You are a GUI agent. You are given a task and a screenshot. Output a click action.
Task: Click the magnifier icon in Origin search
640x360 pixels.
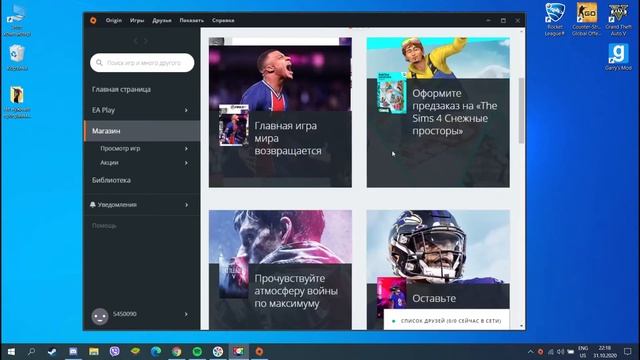pos(99,63)
